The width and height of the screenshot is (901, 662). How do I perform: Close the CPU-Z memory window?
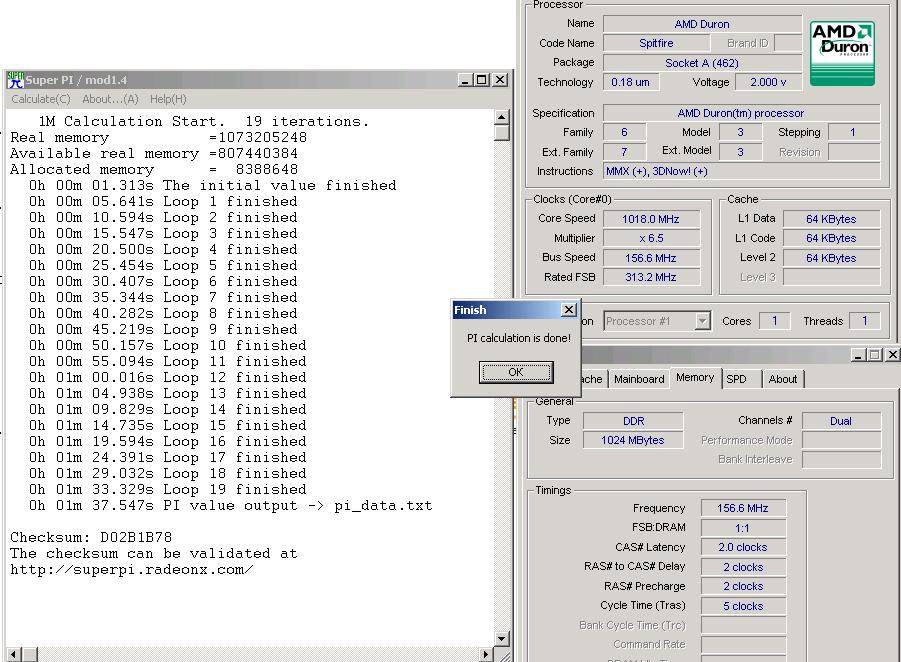892,355
